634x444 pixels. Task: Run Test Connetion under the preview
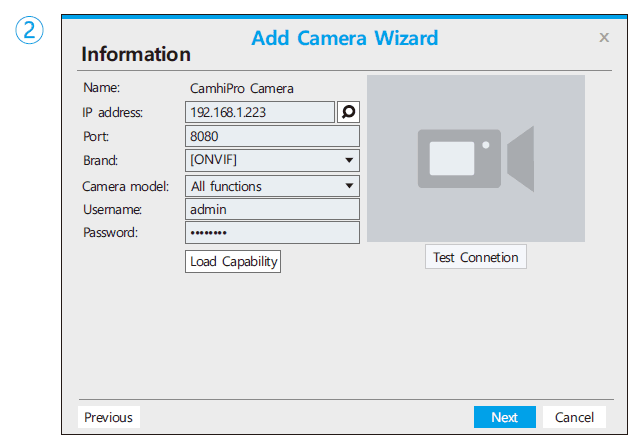coord(475,257)
